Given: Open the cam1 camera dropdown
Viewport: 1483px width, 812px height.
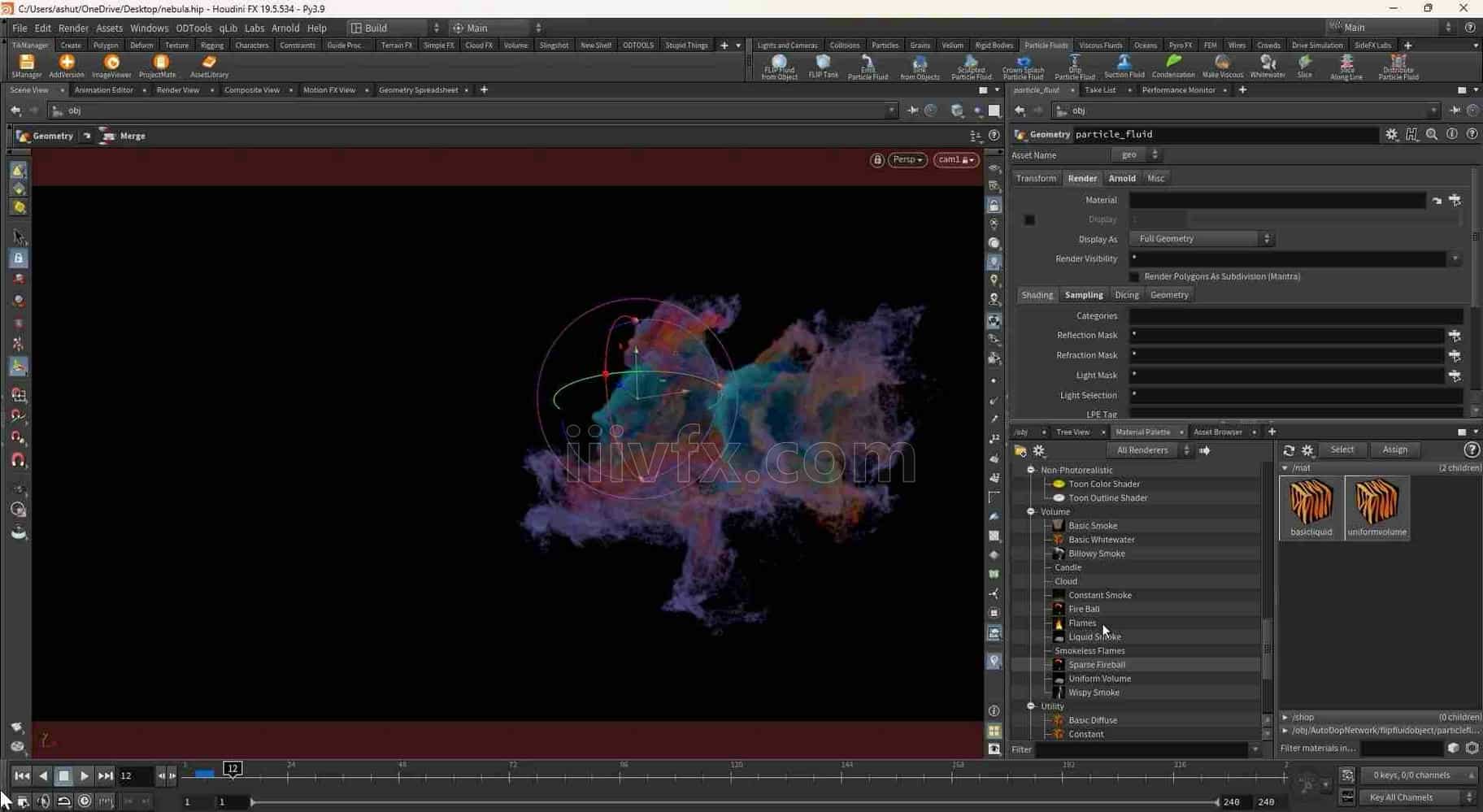Looking at the screenshot, I should pyautogui.click(x=955, y=160).
